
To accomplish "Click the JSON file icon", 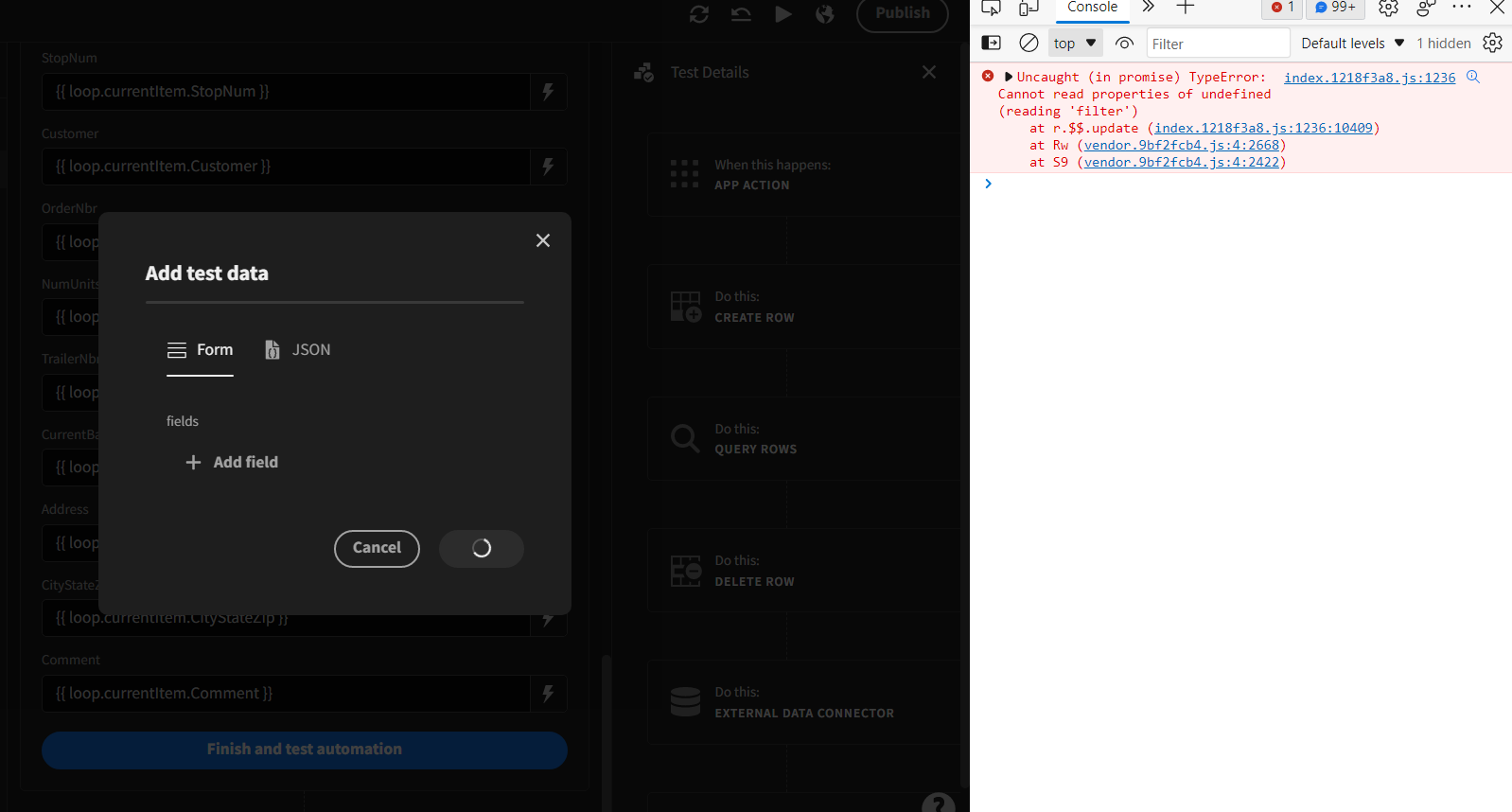I will (x=273, y=350).
